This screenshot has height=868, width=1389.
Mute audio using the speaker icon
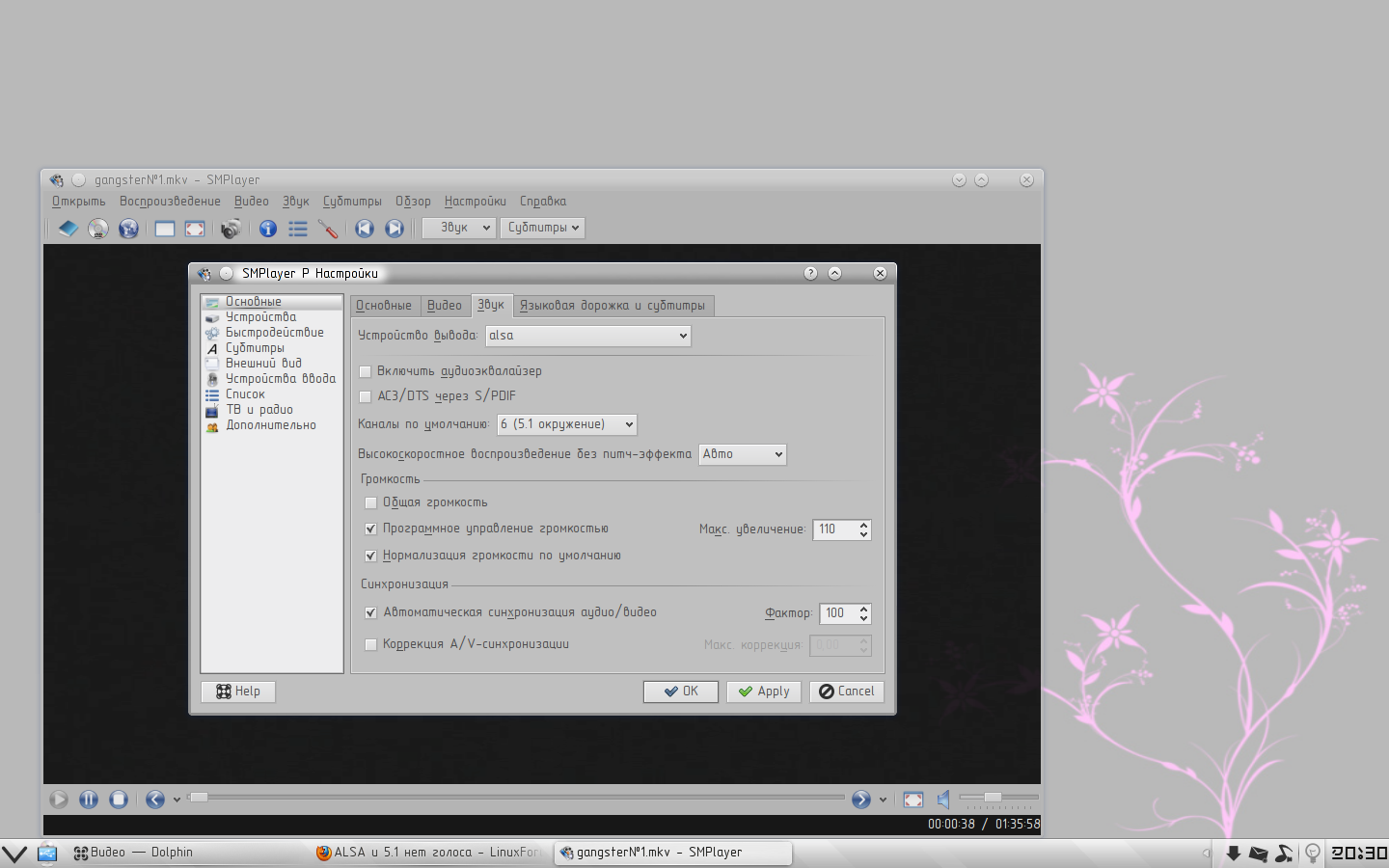943,799
